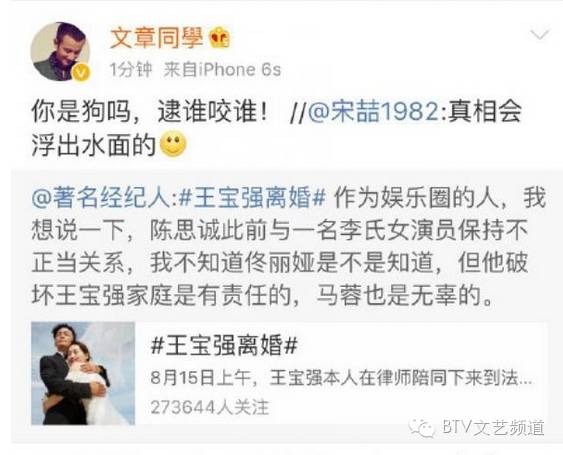Expand the post options chevron
Screen dimensions: 563x455
[x=540, y=35]
